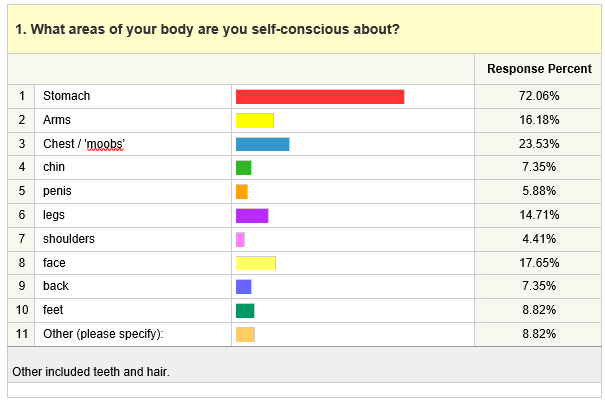Click the red Stomach bar

pos(320,97)
